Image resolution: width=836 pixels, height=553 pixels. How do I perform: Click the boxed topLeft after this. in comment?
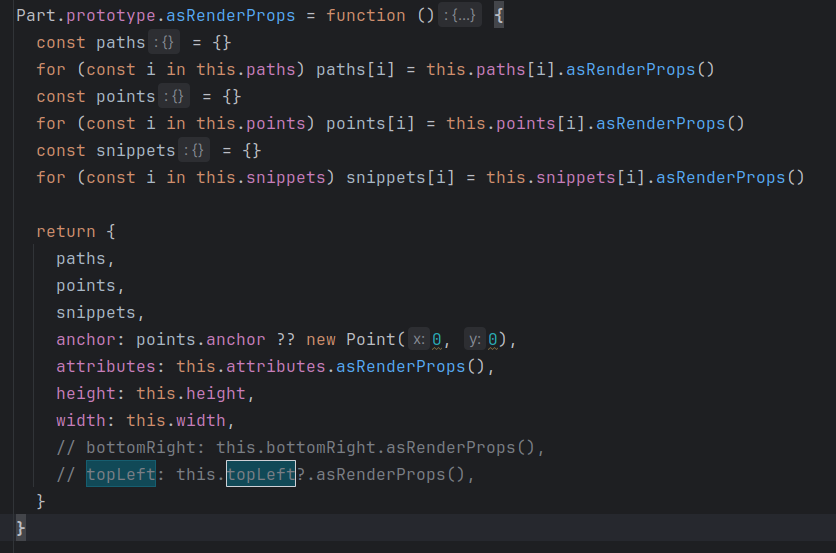[x=260, y=474]
